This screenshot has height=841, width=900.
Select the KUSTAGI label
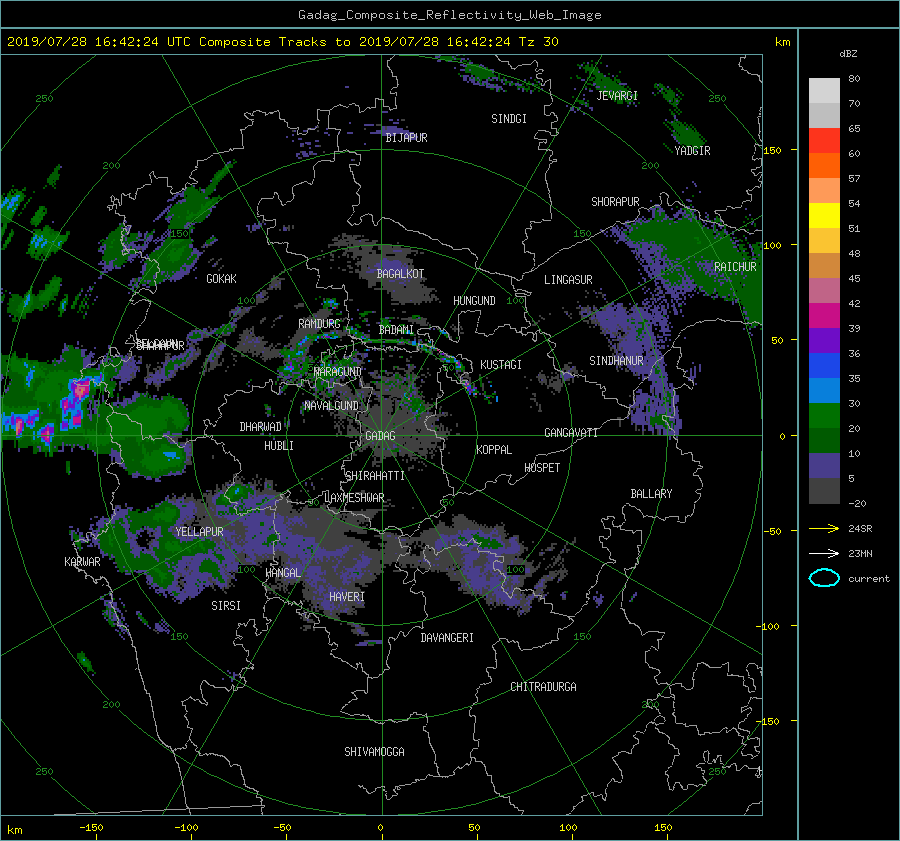coord(501,365)
